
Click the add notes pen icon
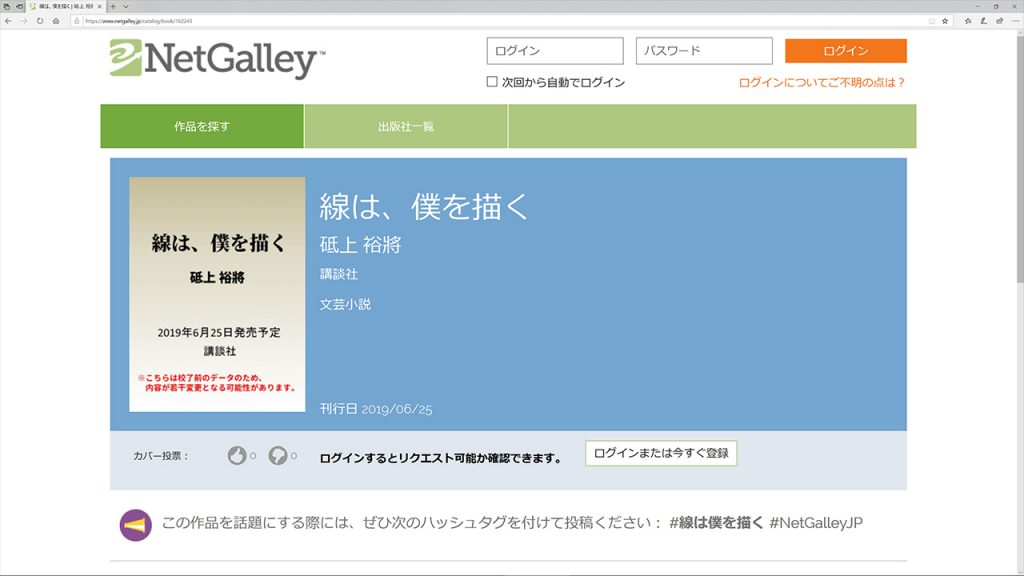pos(984,21)
